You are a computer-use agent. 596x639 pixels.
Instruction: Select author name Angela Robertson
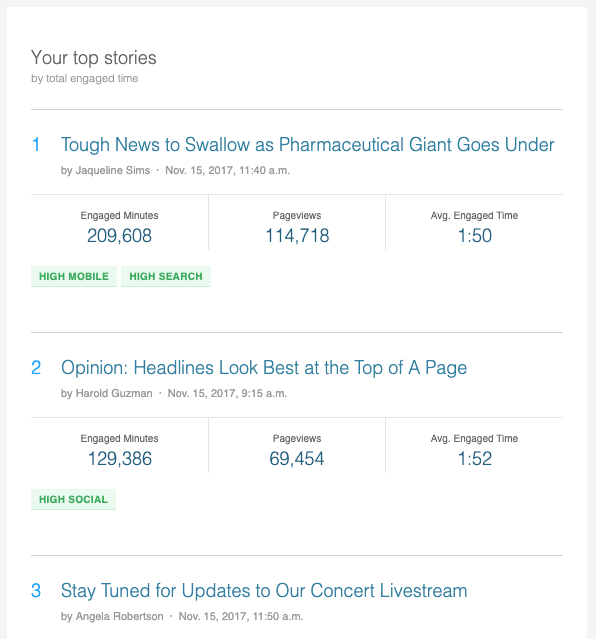pos(119,616)
